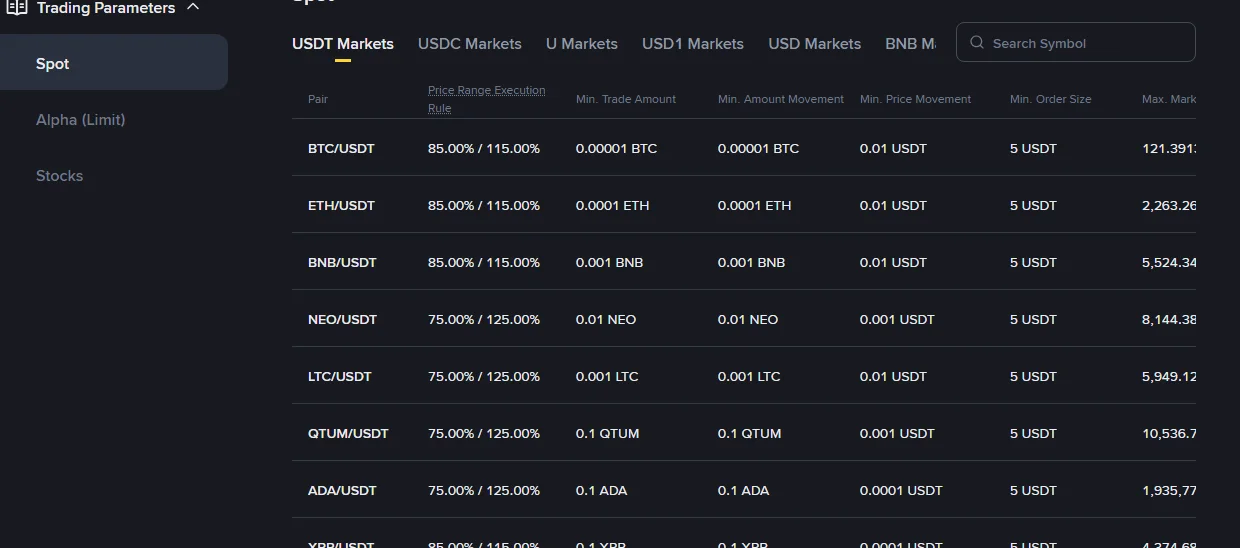Click 0.0001 USDT price movement for ADA

901,490
